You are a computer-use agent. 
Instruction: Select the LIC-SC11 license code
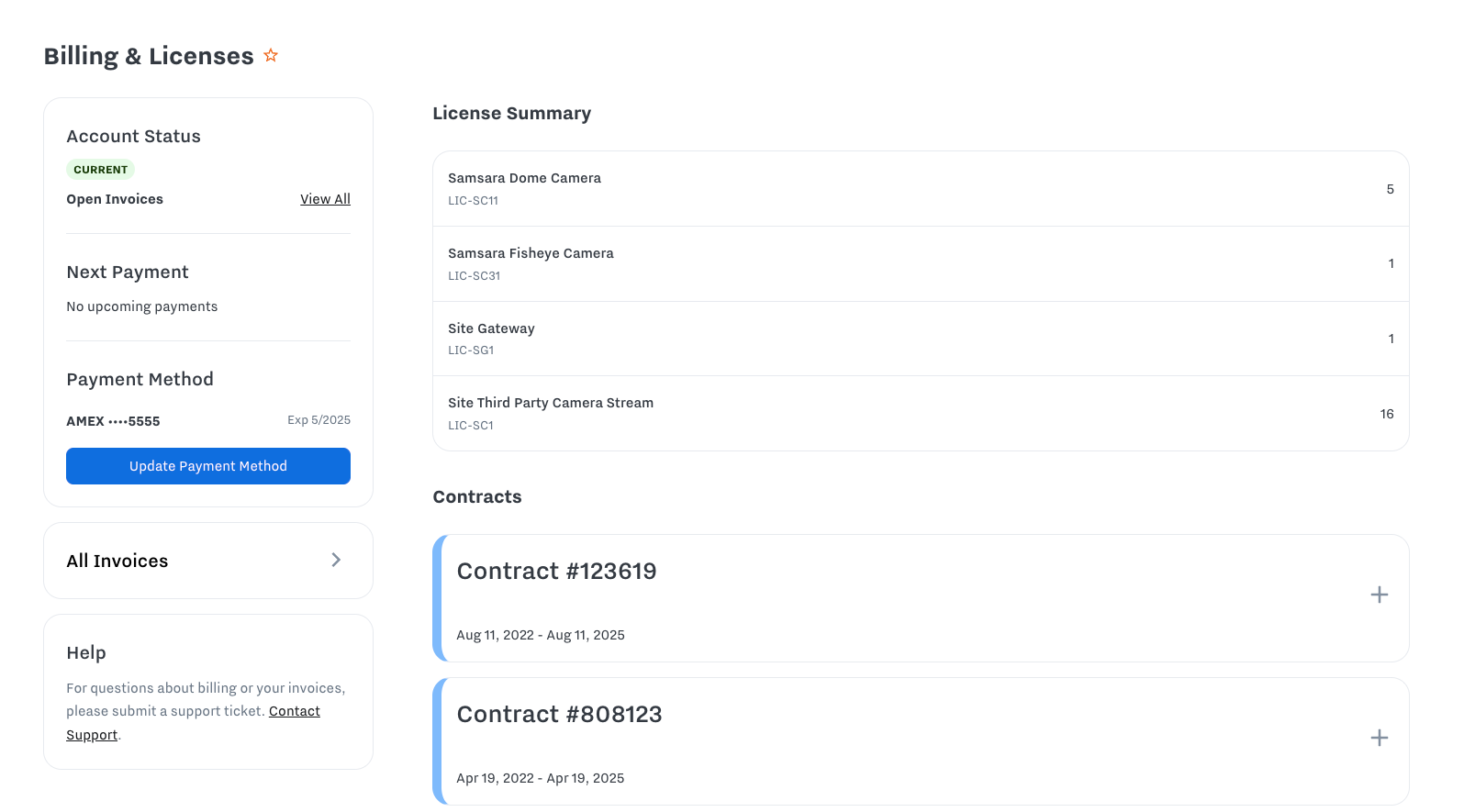pyautogui.click(x=473, y=200)
